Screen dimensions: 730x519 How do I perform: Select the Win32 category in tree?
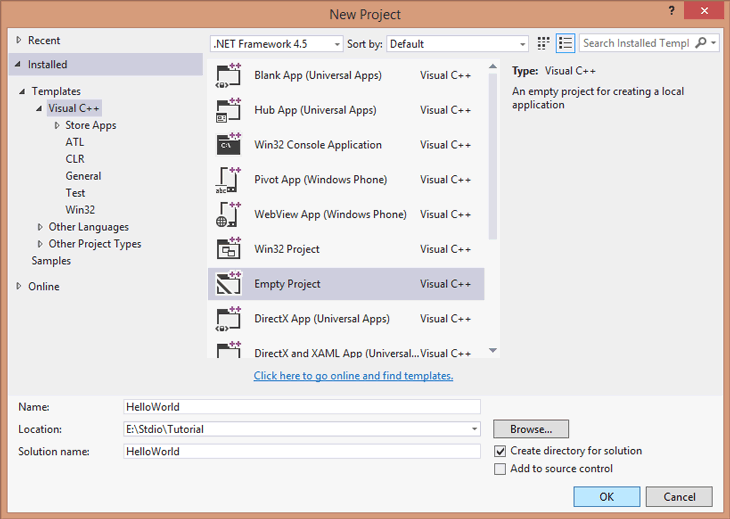coord(80,210)
